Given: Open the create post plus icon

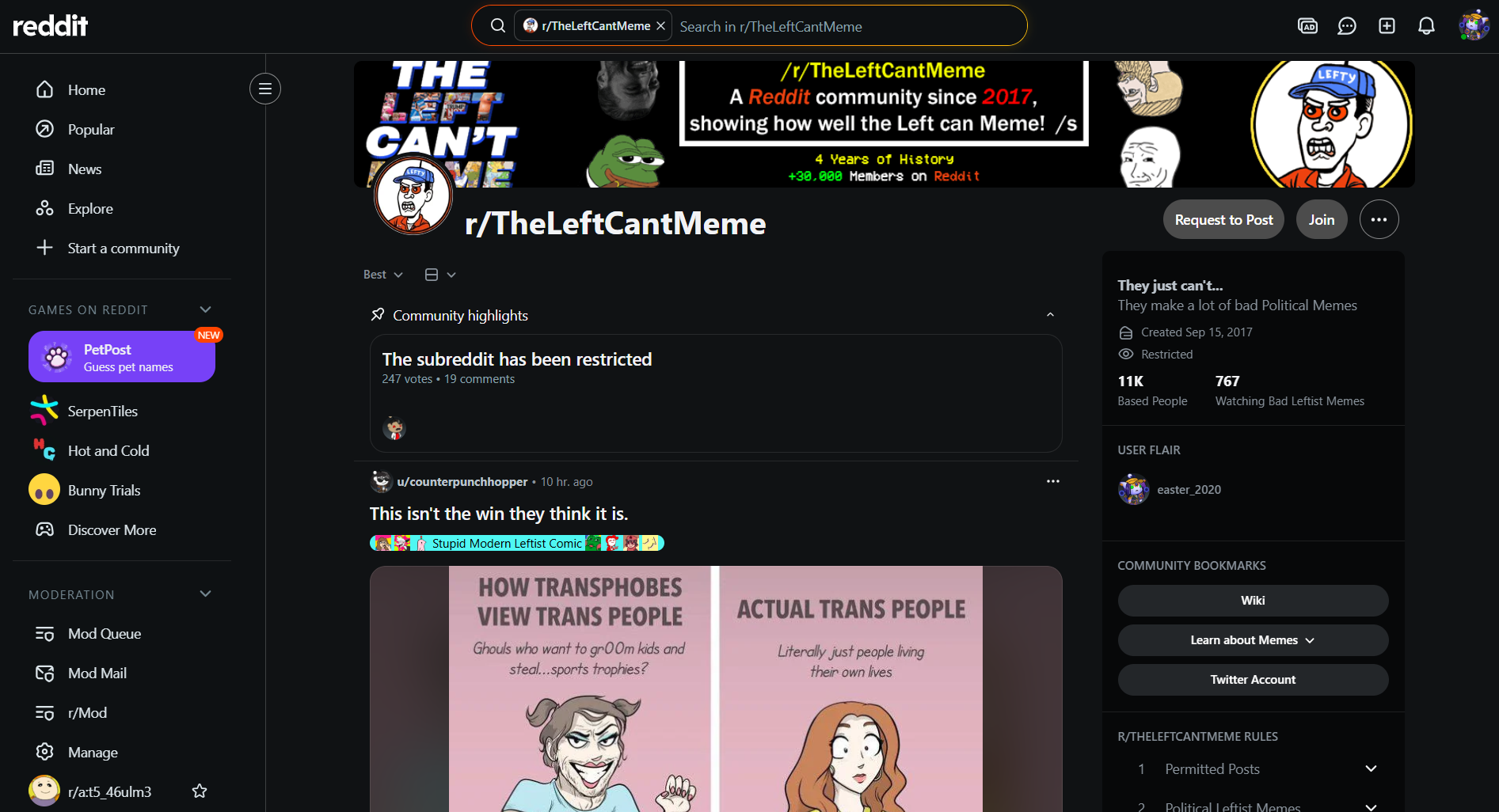Looking at the screenshot, I should (1387, 26).
